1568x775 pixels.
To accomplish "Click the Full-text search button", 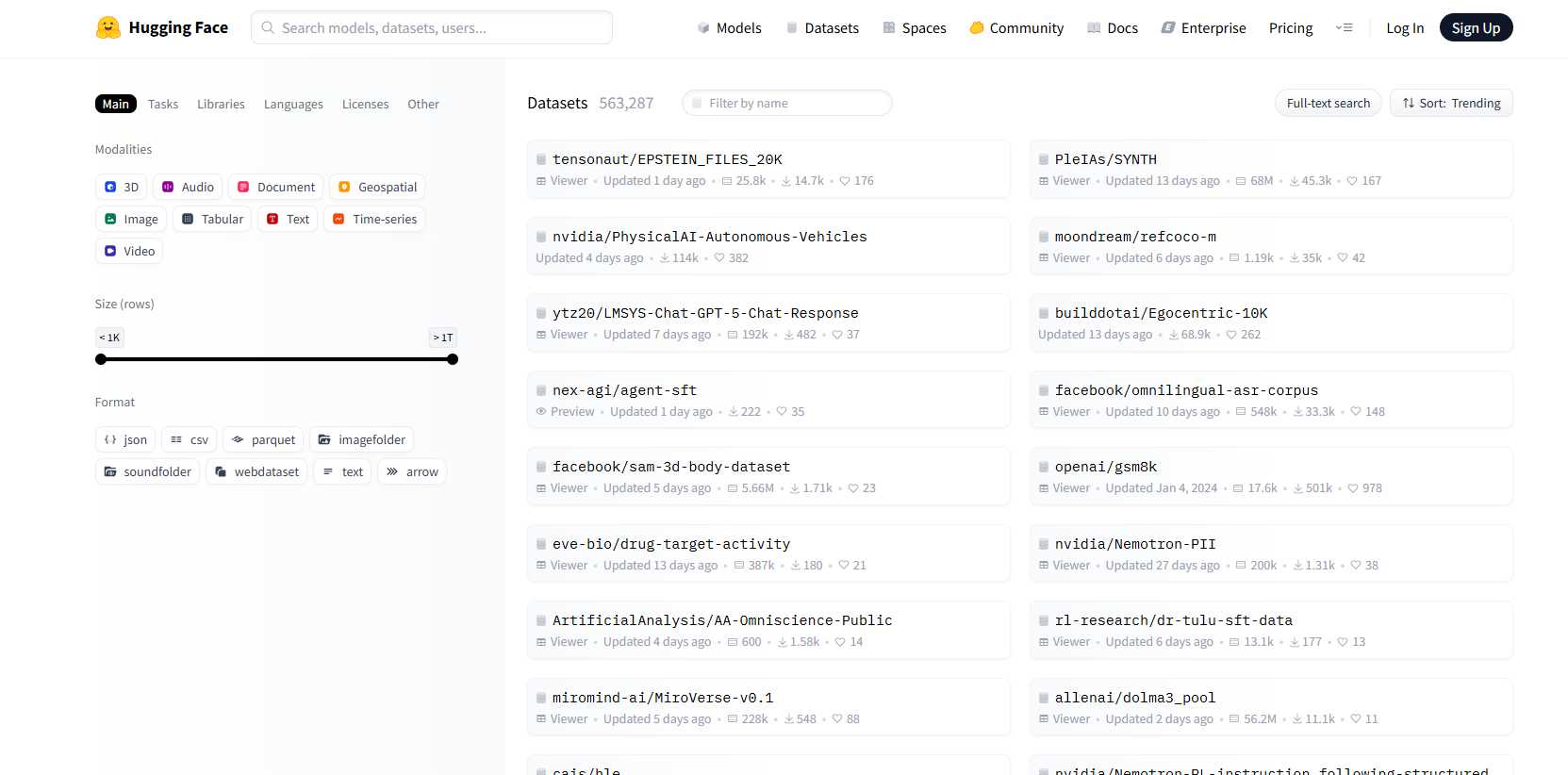I will coord(1329,103).
